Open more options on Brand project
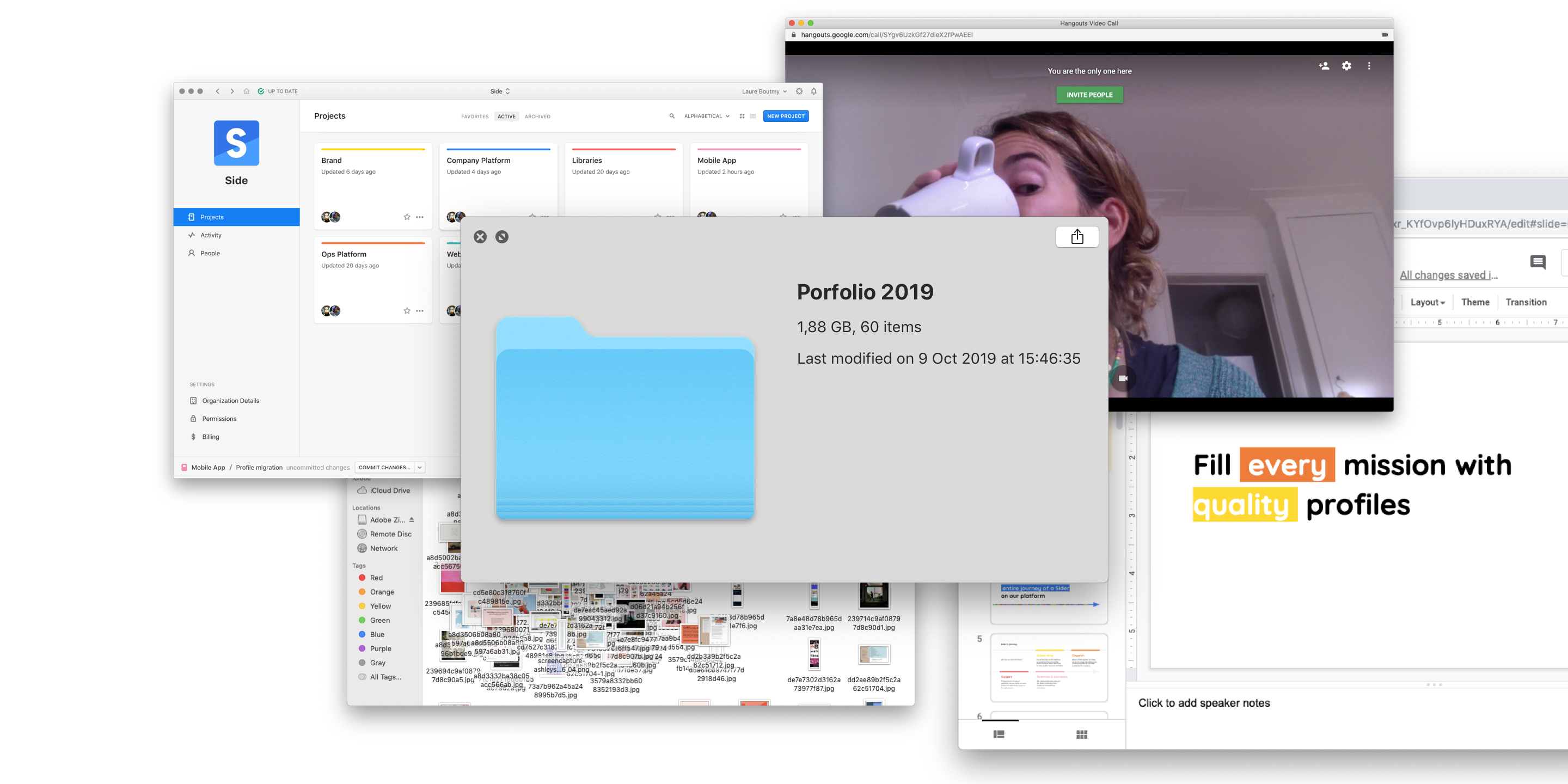1568x784 pixels. click(x=419, y=217)
